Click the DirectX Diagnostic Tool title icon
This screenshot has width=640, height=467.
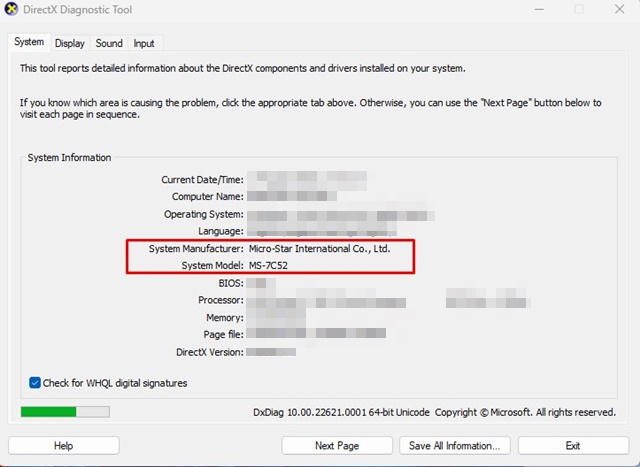click(11, 9)
